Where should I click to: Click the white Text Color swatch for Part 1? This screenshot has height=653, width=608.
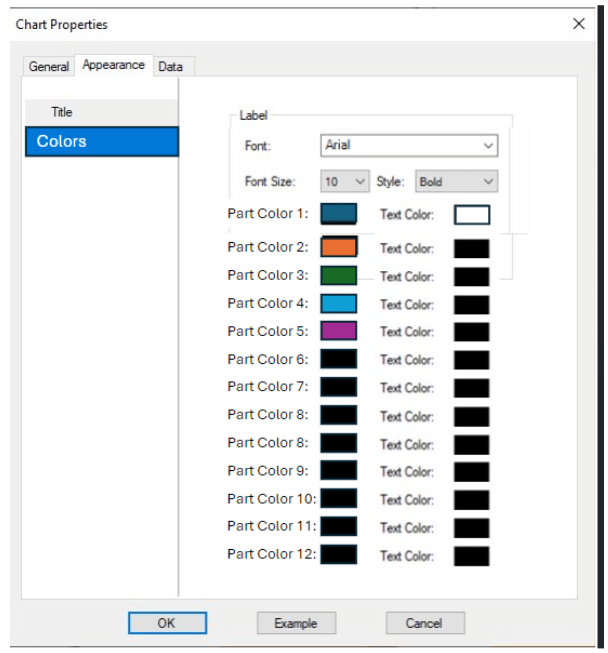click(x=472, y=215)
